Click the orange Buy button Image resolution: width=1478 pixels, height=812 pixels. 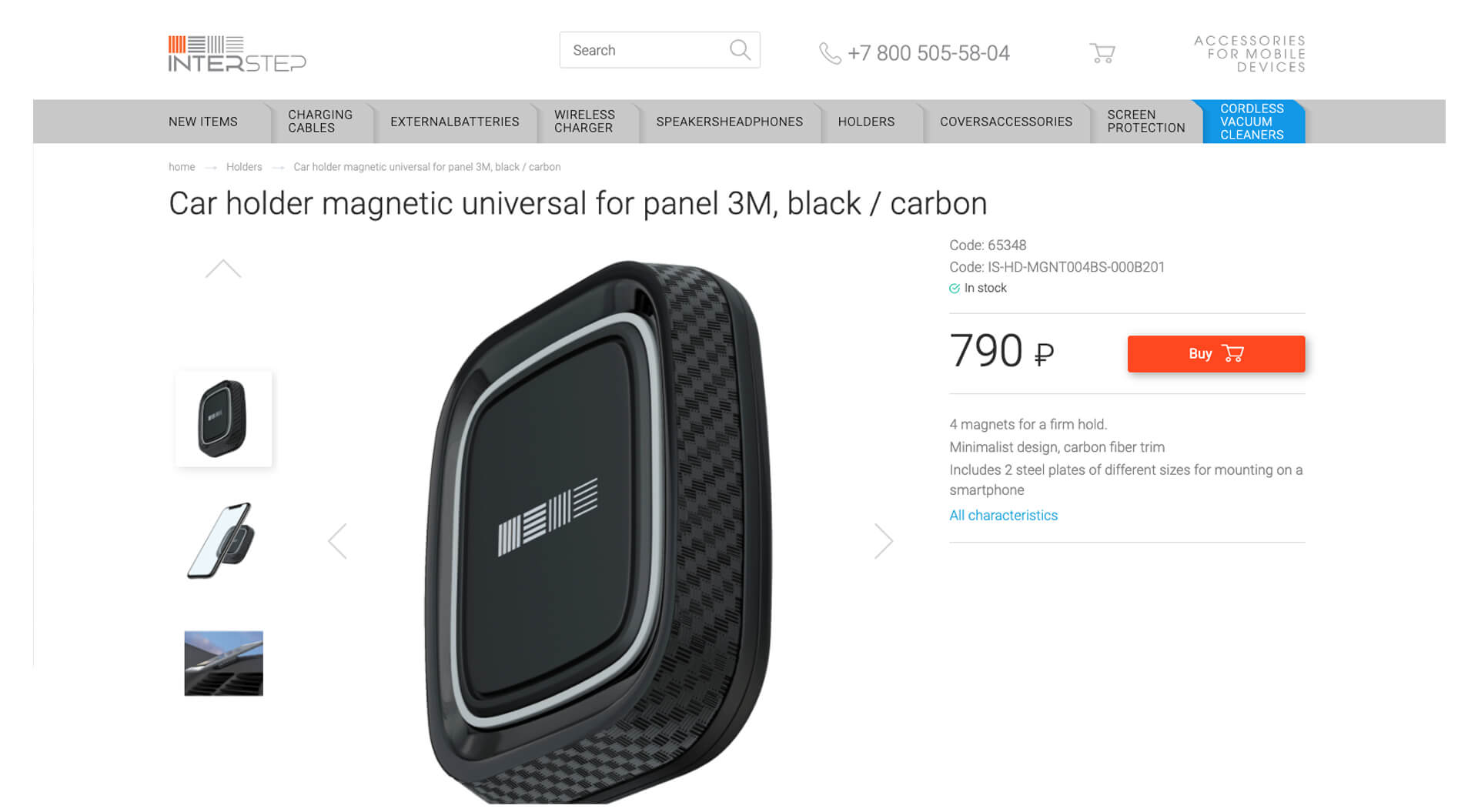coord(1216,354)
